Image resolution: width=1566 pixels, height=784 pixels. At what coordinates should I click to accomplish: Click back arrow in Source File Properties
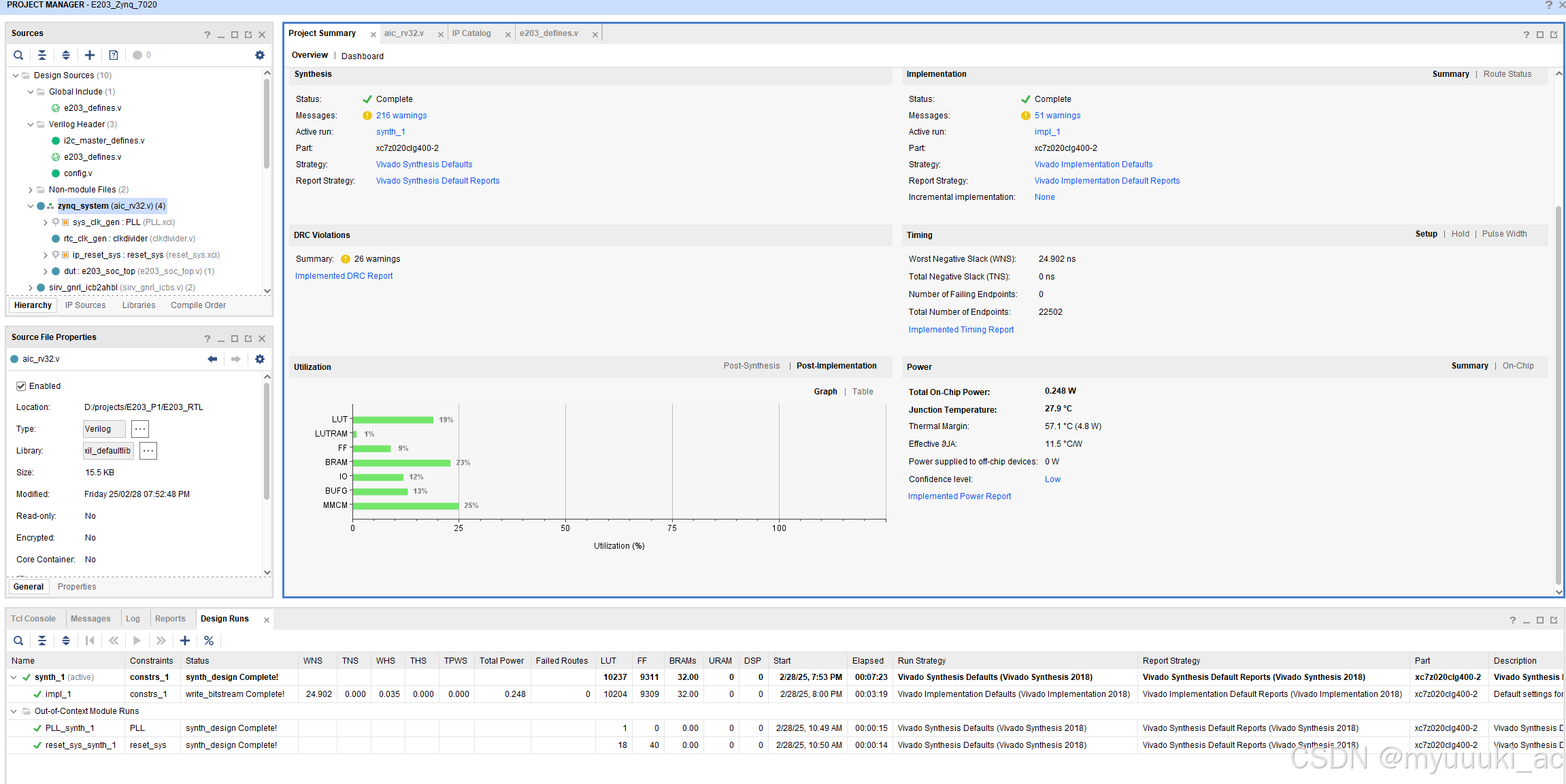[x=212, y=359]
